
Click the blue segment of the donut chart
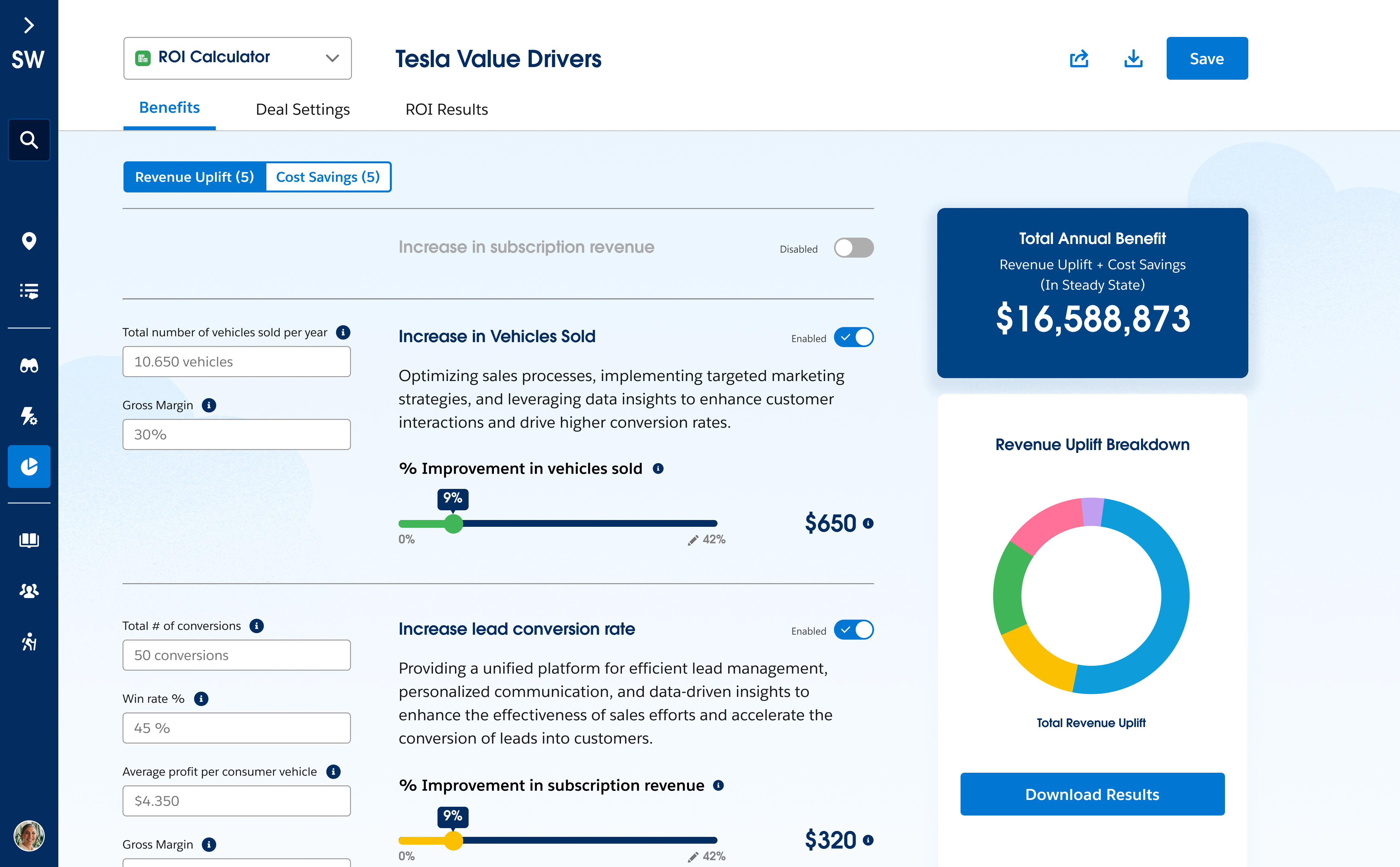click(x=1174, y=595)
